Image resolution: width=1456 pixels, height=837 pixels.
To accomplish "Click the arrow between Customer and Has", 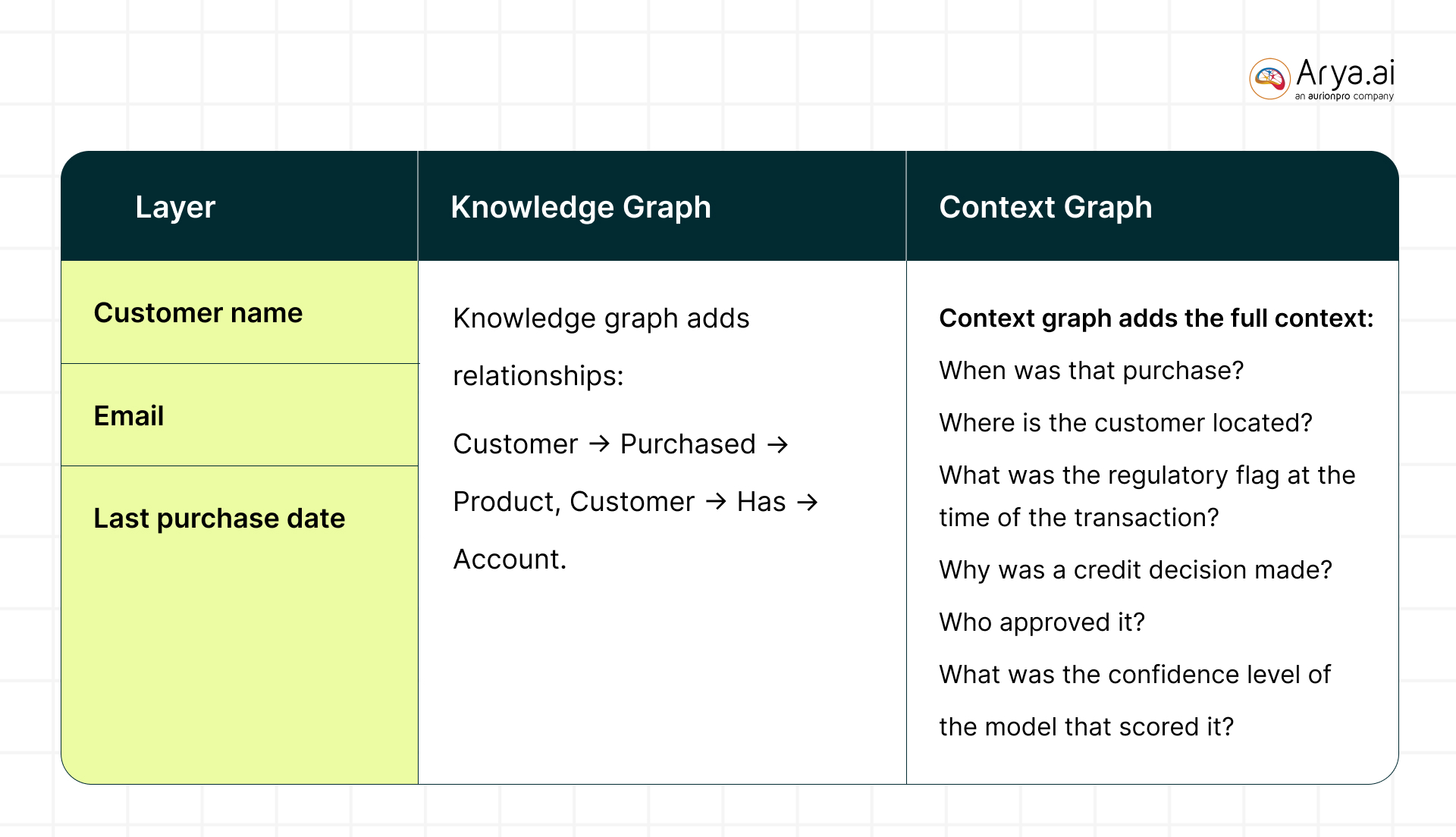I will (716, 501).
